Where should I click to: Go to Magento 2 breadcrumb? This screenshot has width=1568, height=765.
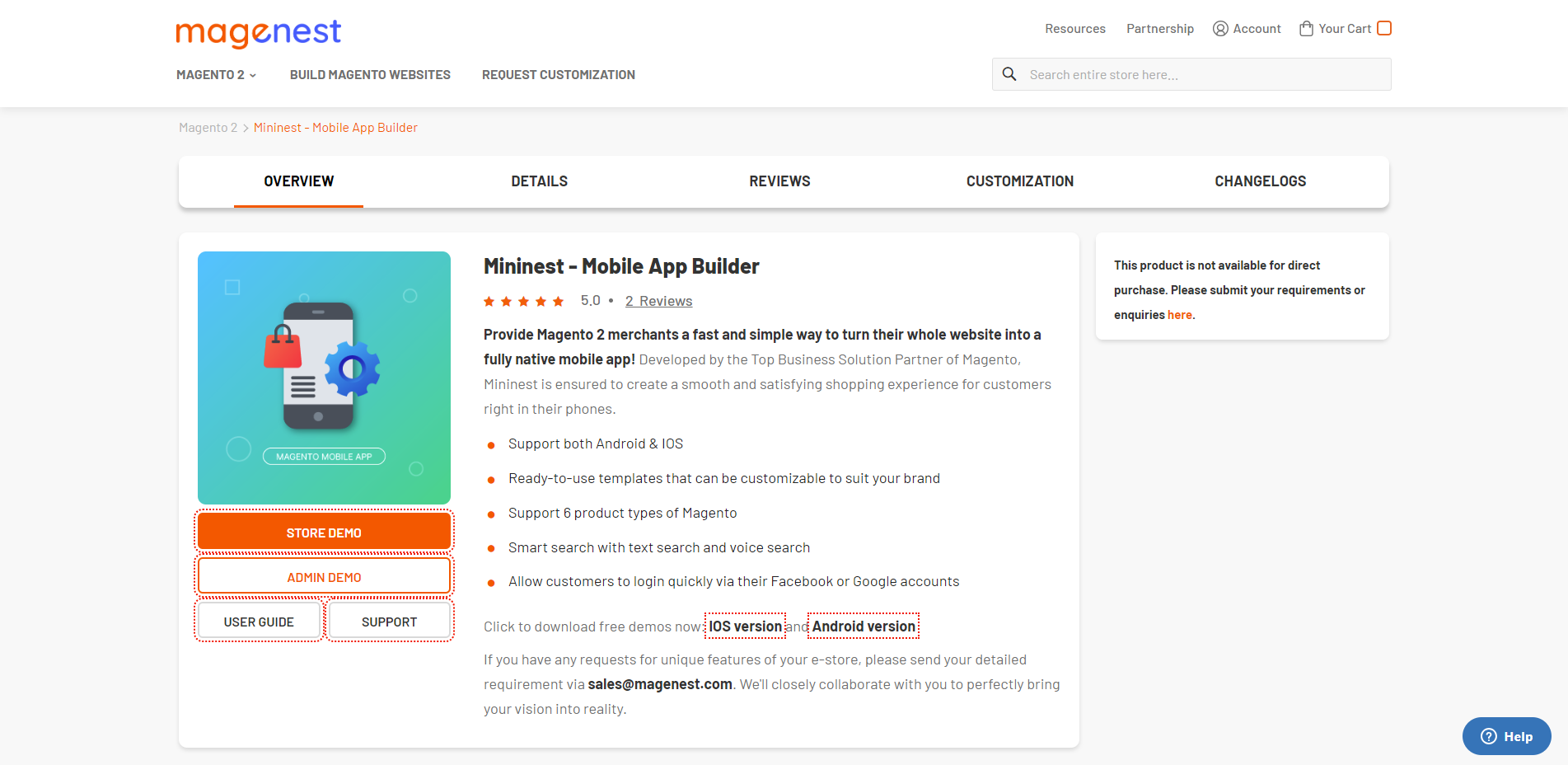pyautogui.click(x=208, y=128)
